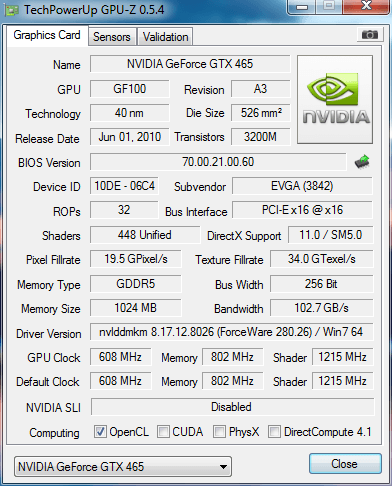Click the NVIDIA logo image
Viewport: 392px width, 486px height.
[335, 100]
